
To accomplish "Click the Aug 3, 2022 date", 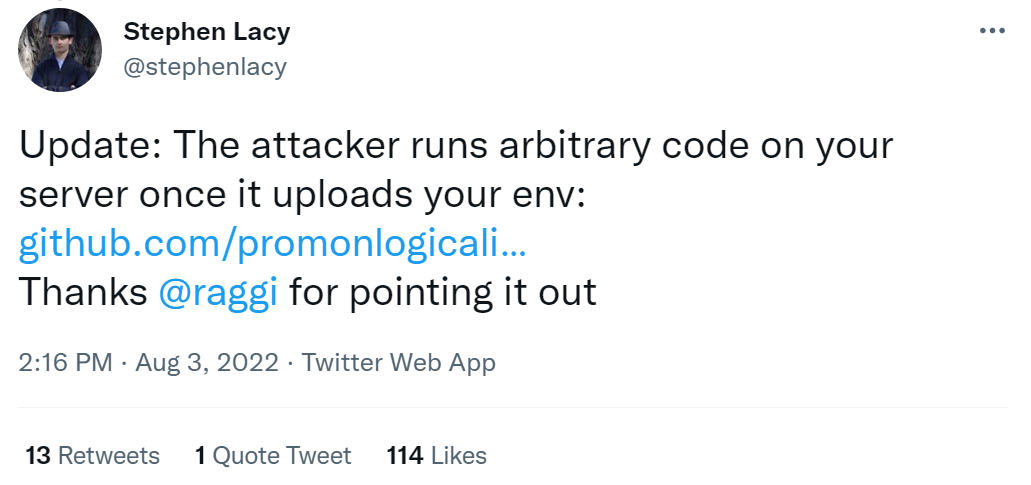I will point(205,362).
